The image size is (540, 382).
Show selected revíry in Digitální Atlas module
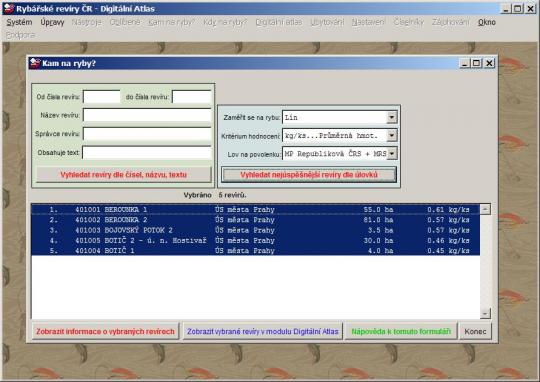pos(263,331)
